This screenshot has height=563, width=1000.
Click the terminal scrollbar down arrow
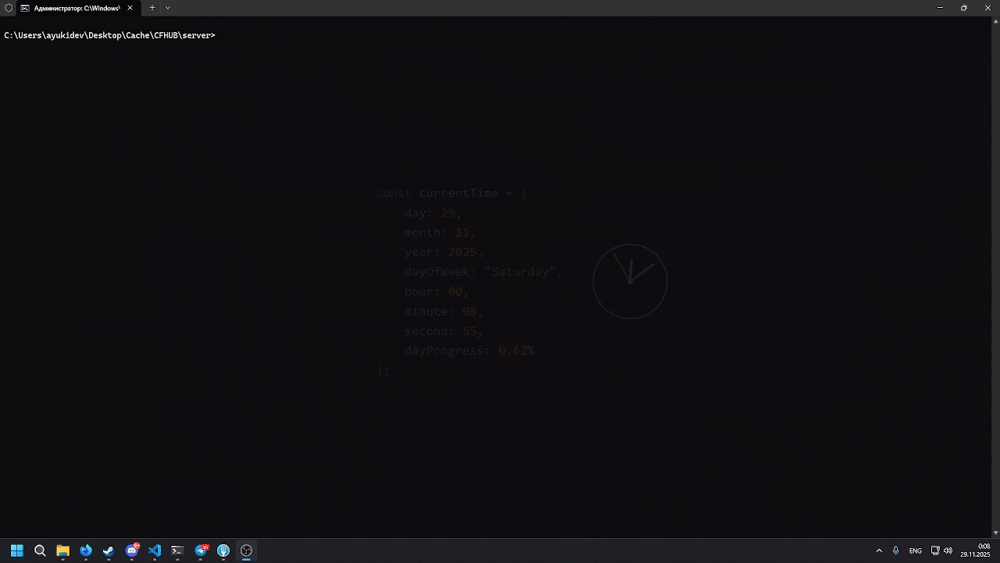[x=996, y=532]
